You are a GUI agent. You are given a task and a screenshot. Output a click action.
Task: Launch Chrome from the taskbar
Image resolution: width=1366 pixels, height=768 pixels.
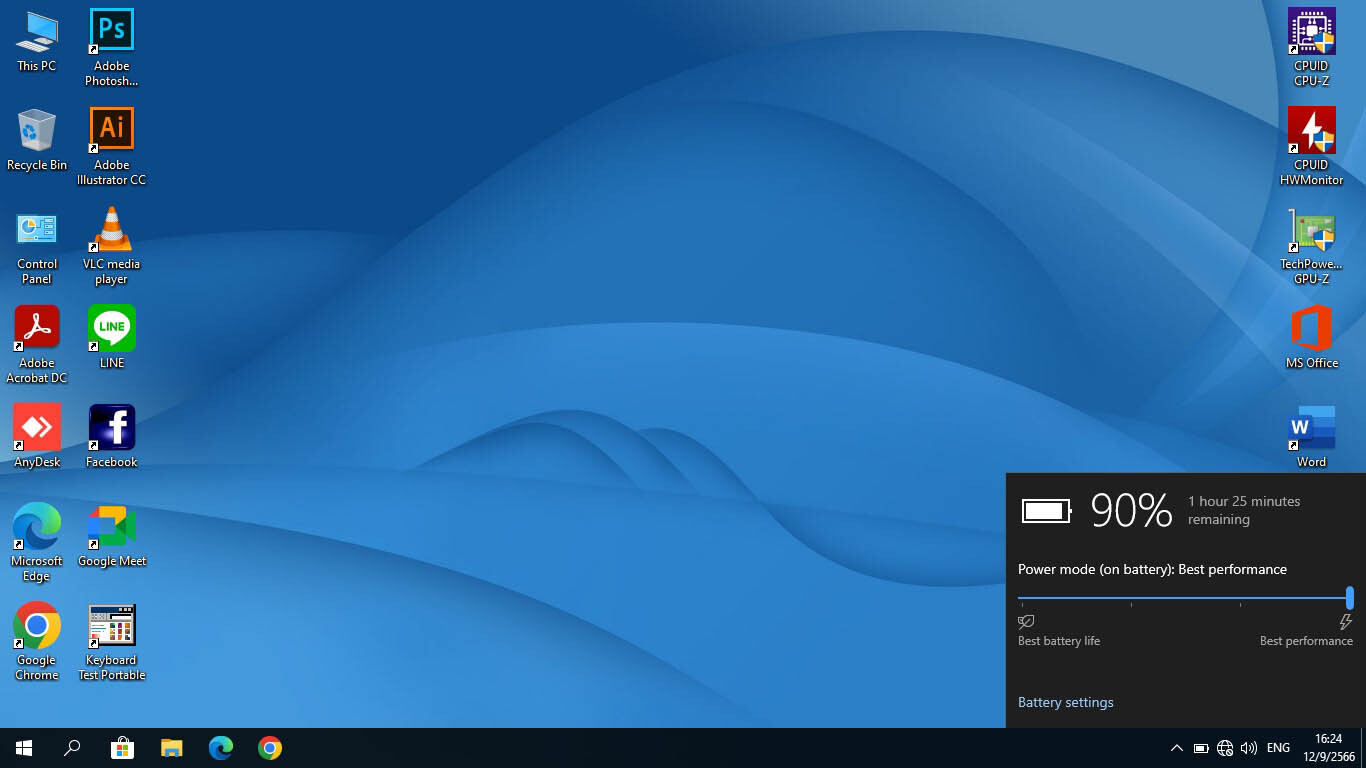[x=270, y=748]
